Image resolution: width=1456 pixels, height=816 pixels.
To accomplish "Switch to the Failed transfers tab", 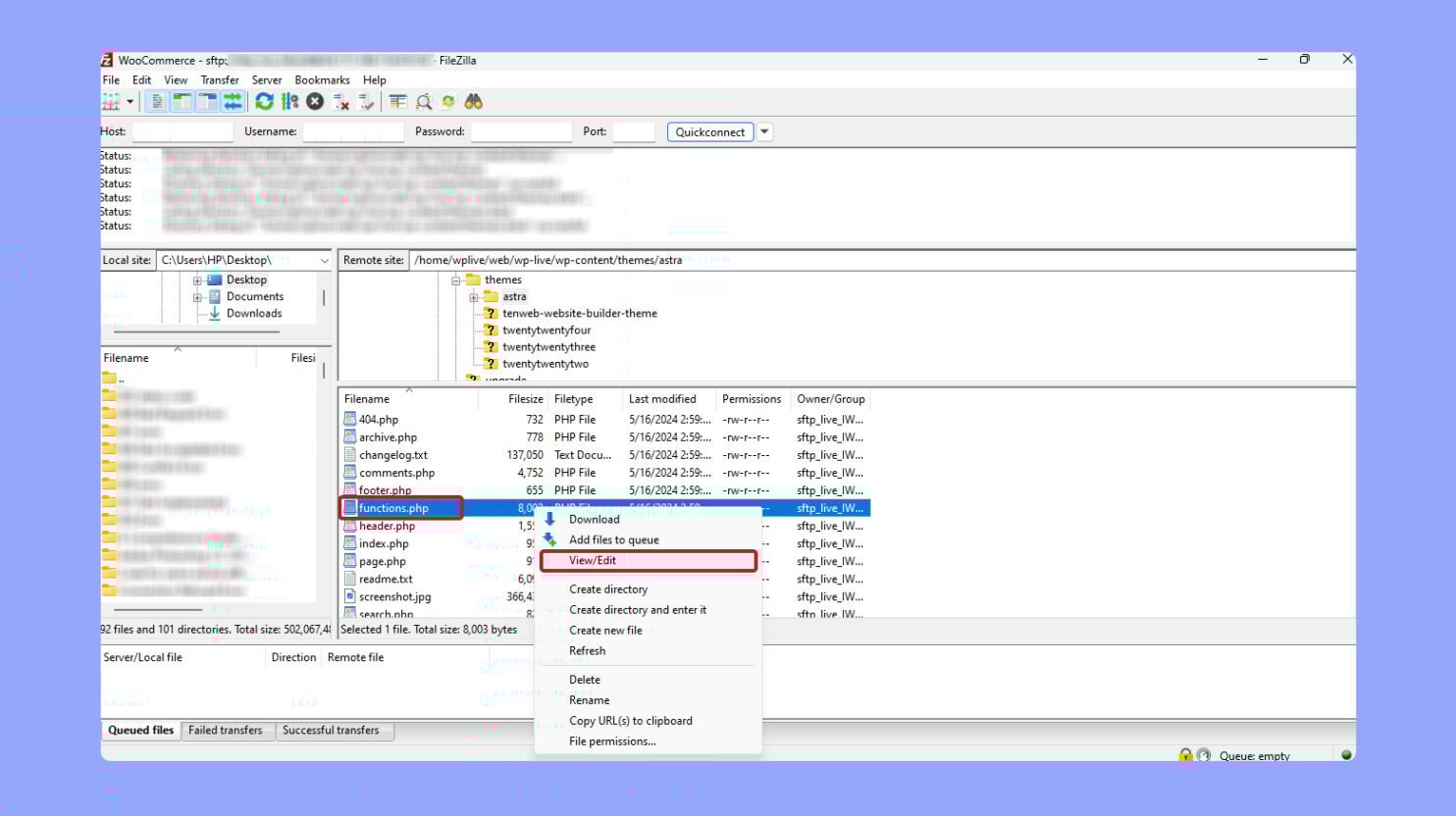I will pos(227,730).
